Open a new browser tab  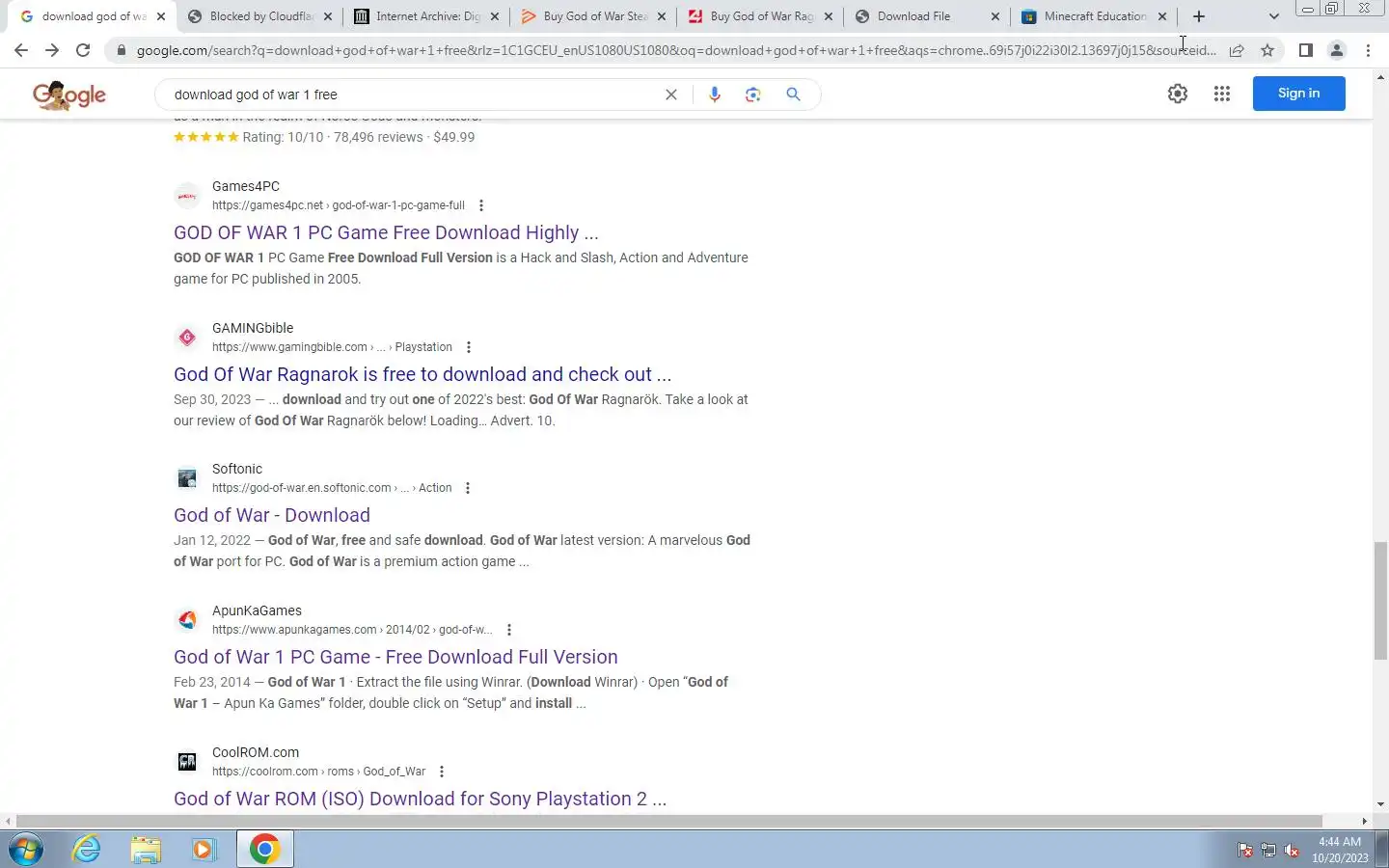(x=1199, y=16)
